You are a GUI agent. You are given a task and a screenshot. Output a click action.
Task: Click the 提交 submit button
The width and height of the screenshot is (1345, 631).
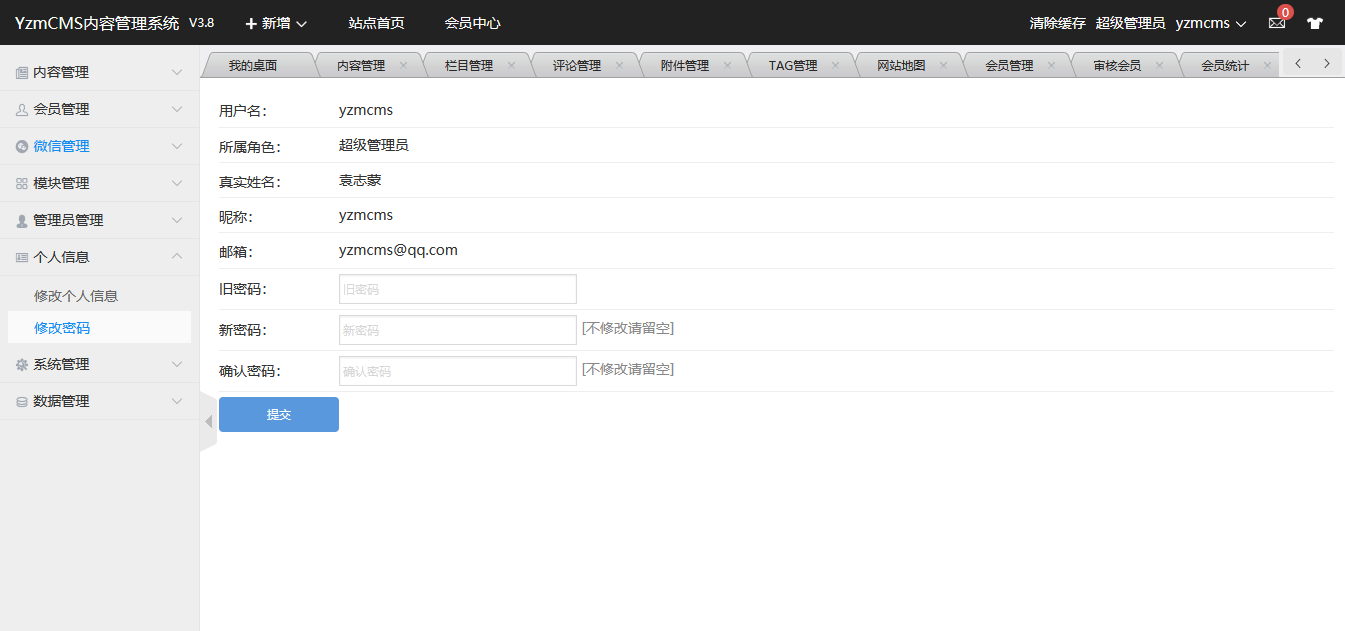(x=279, y=415)
